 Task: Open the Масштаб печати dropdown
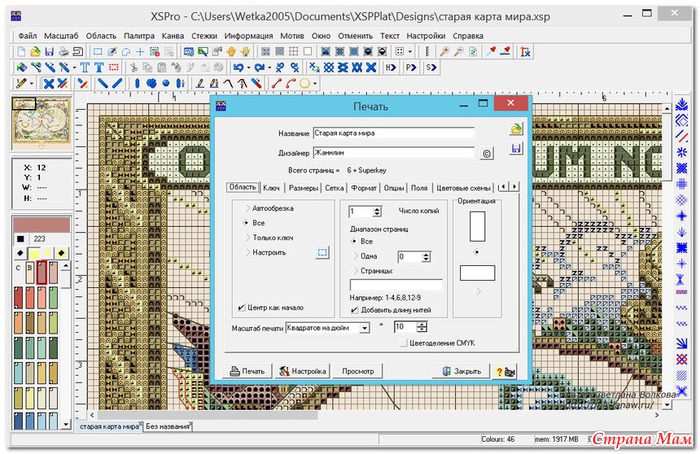pos(363,327)
